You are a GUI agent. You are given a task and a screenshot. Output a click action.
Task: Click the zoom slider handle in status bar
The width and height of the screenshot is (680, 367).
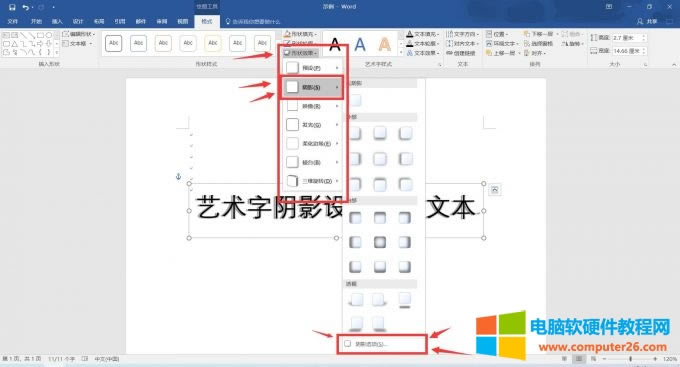tap(631, 359)
